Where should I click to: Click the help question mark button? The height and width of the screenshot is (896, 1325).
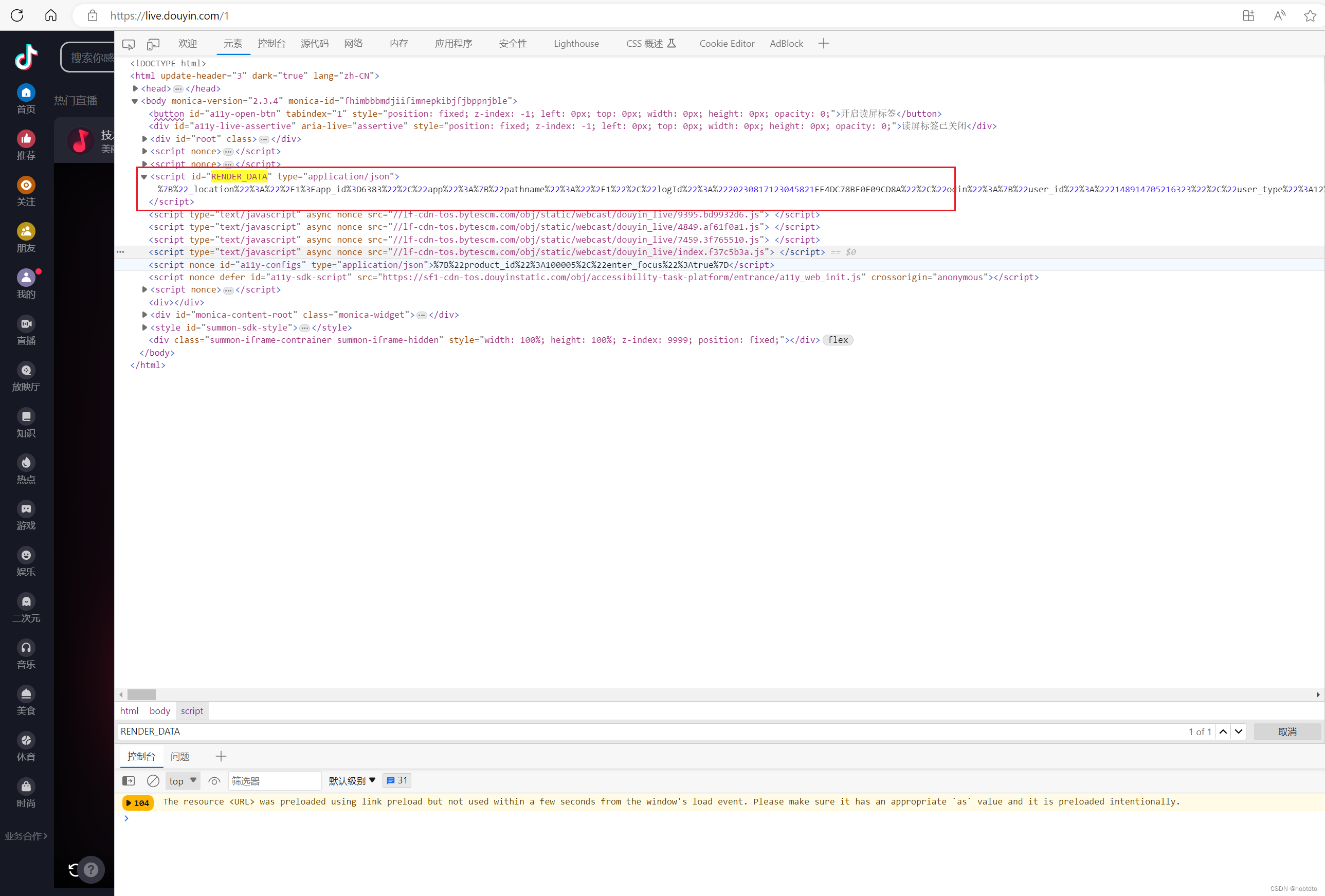pyautogui.click(x=91, y=869)
